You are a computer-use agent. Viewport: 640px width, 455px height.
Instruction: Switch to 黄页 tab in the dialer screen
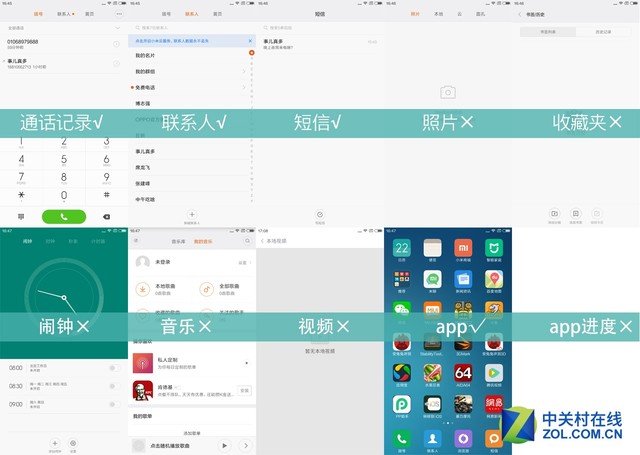pos(89,14)
